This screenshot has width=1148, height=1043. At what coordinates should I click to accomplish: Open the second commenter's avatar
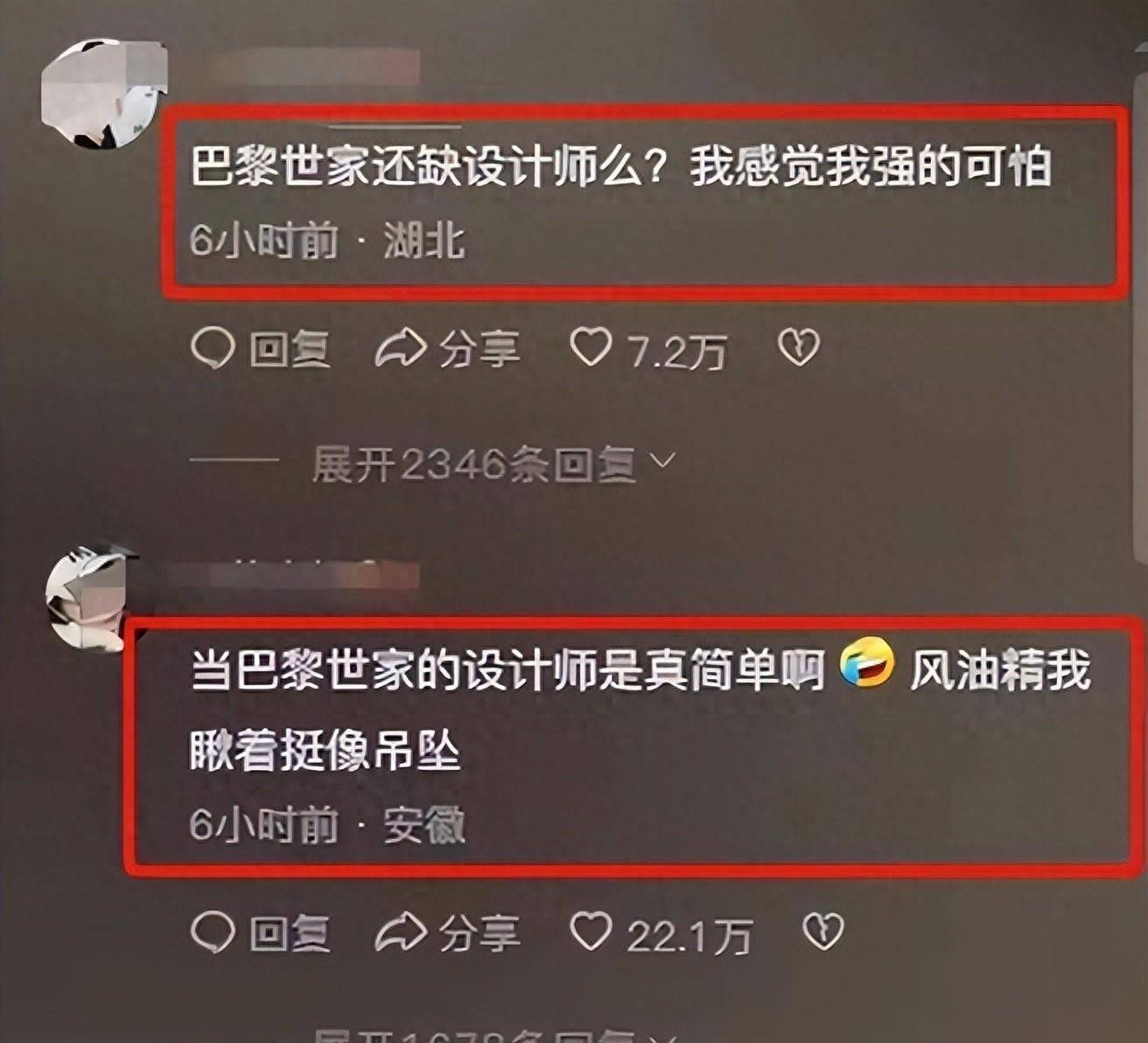coord(91,598)
